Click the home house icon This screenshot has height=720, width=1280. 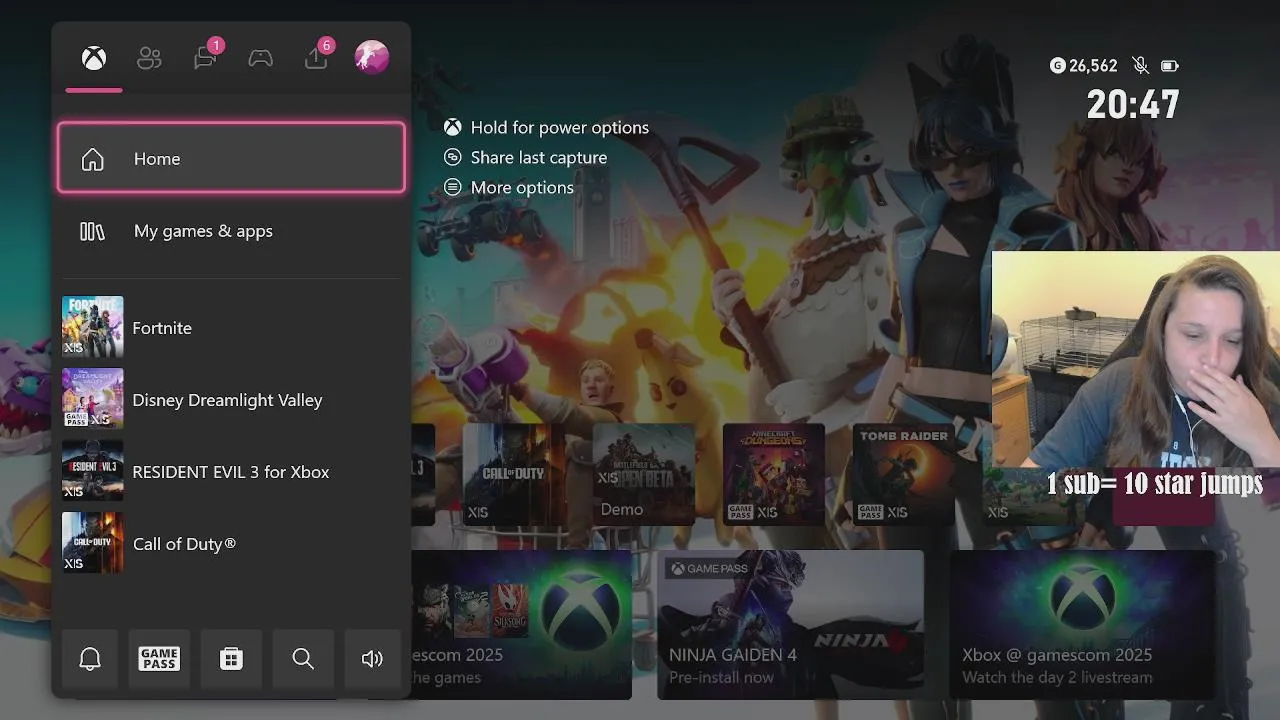[92, 159]
